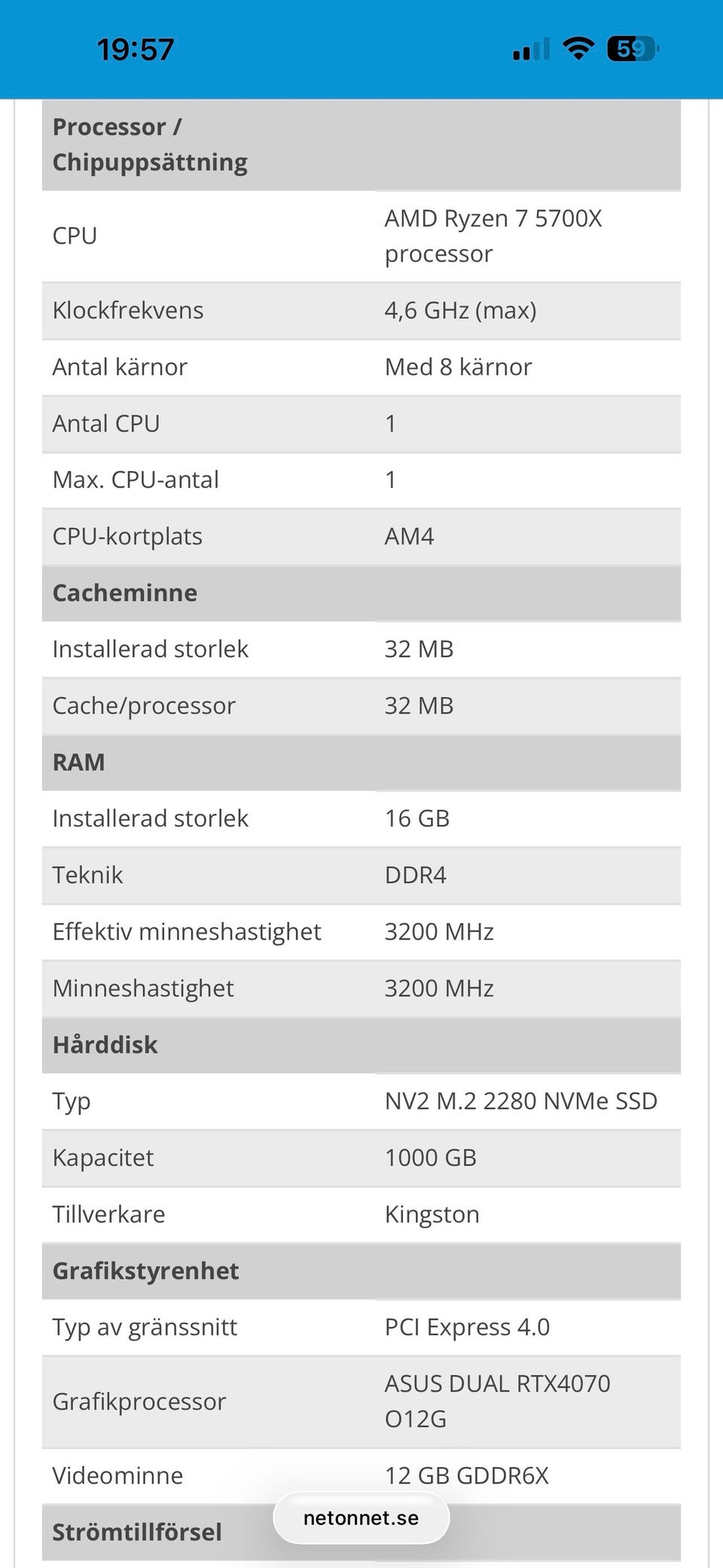Select the Klockfrekvens row label
Viewport: 723px width, 1568px height.
128,310
